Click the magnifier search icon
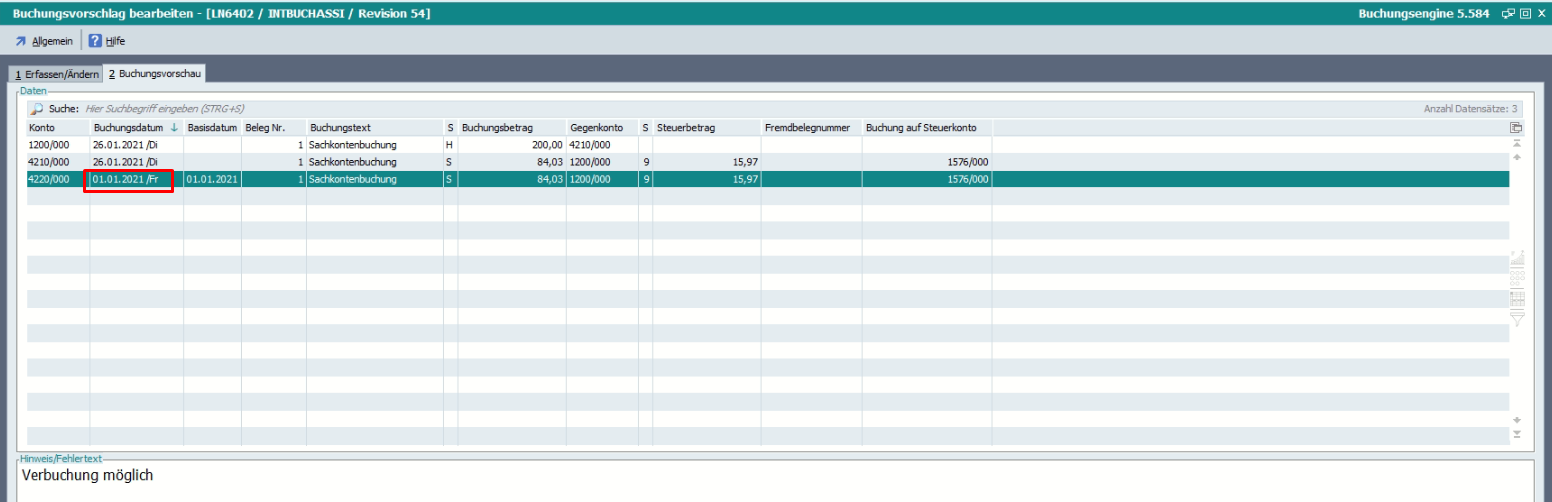The height and width of the screenshot is (502, 1552). pyautogui.click(x=37, y=108)
